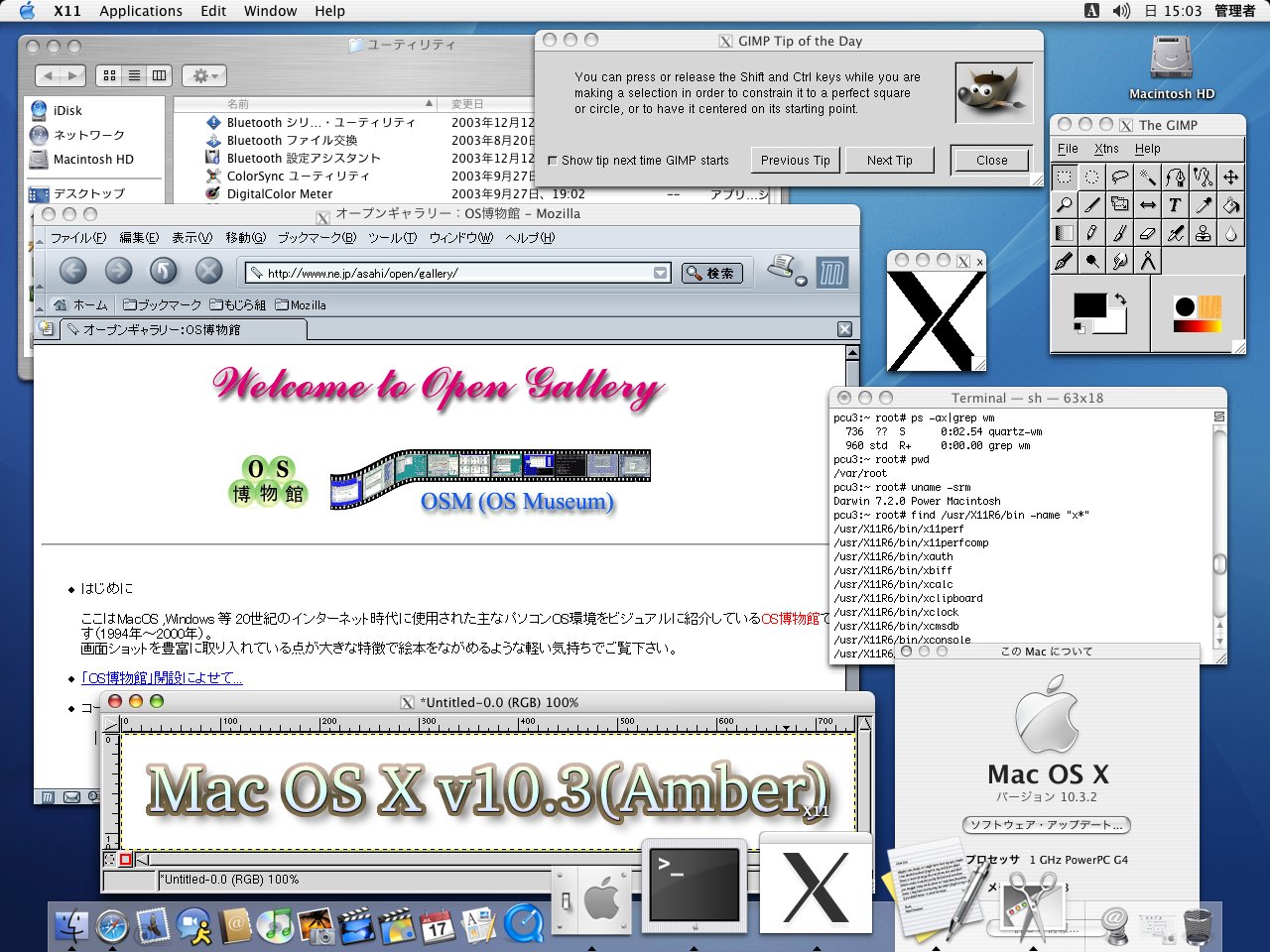Select the Bezier Select pen tool
The height and width of the screenshot is (952, 1270).
click(x=1175, y=178)
